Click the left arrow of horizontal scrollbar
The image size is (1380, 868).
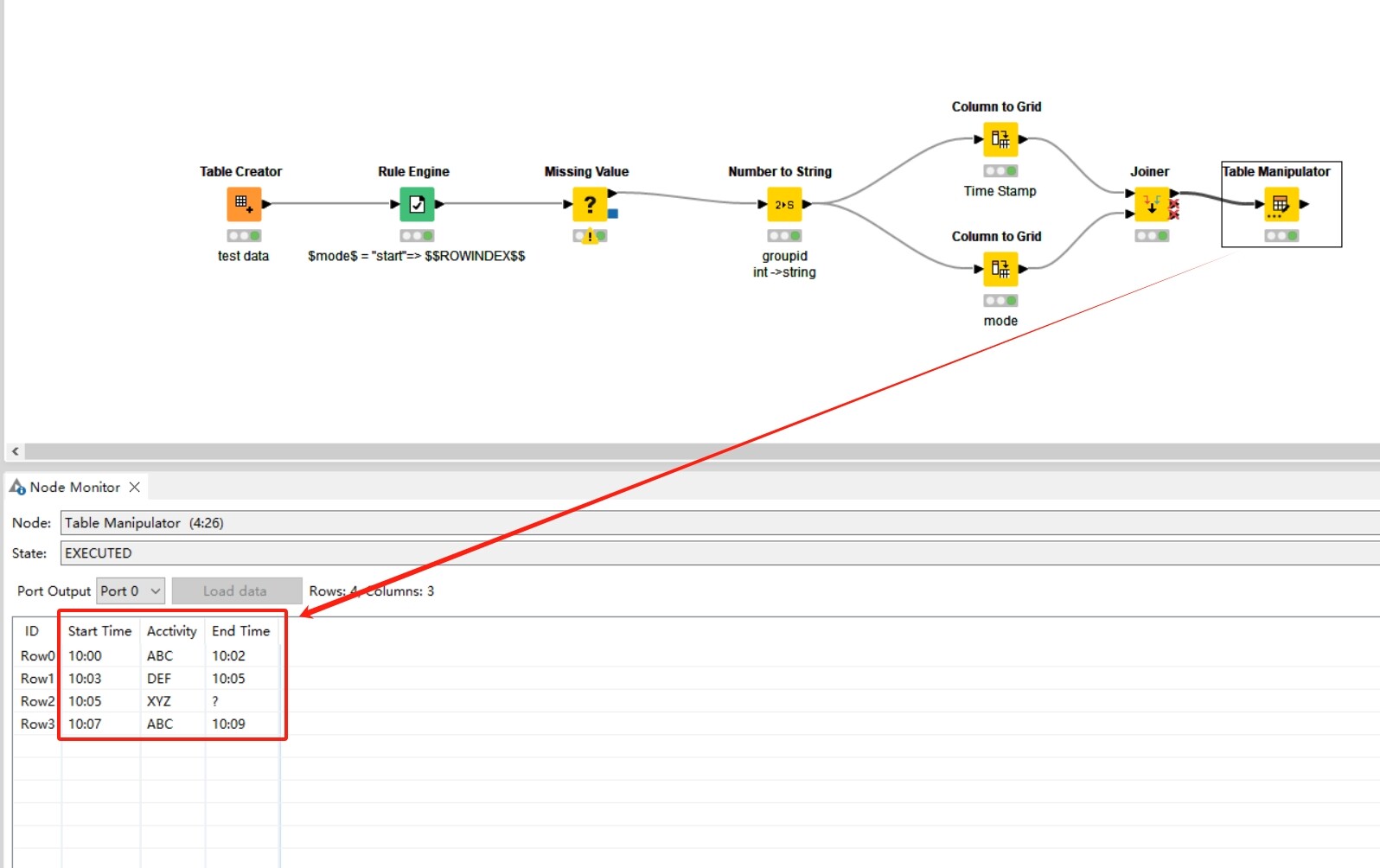tap(15, 451)
